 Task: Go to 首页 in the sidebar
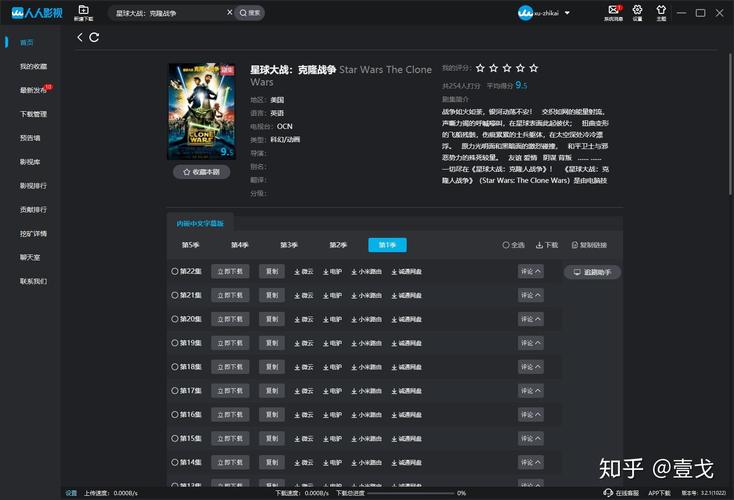coord(27,43)
